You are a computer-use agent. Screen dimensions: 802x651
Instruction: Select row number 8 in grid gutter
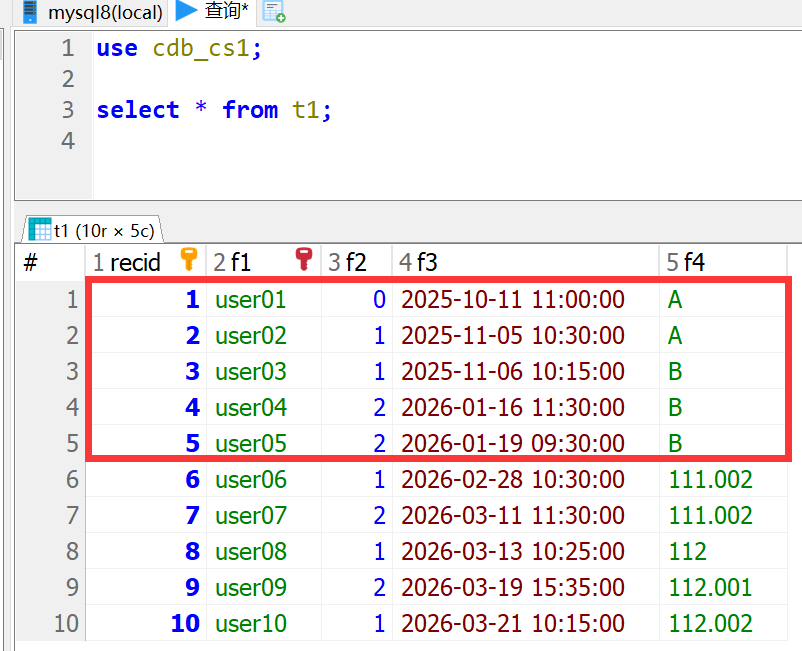[50, 551]
